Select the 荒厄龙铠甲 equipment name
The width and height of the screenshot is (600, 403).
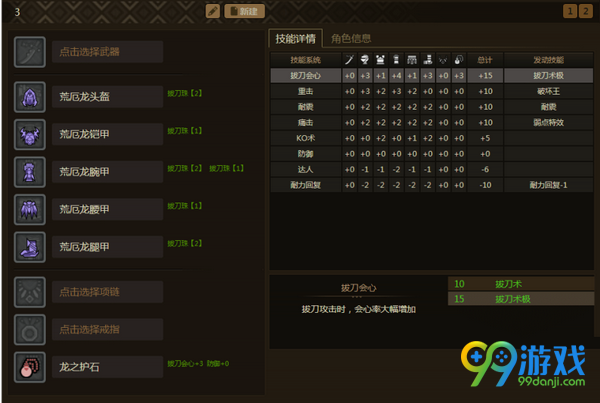[x=108, y=134]
